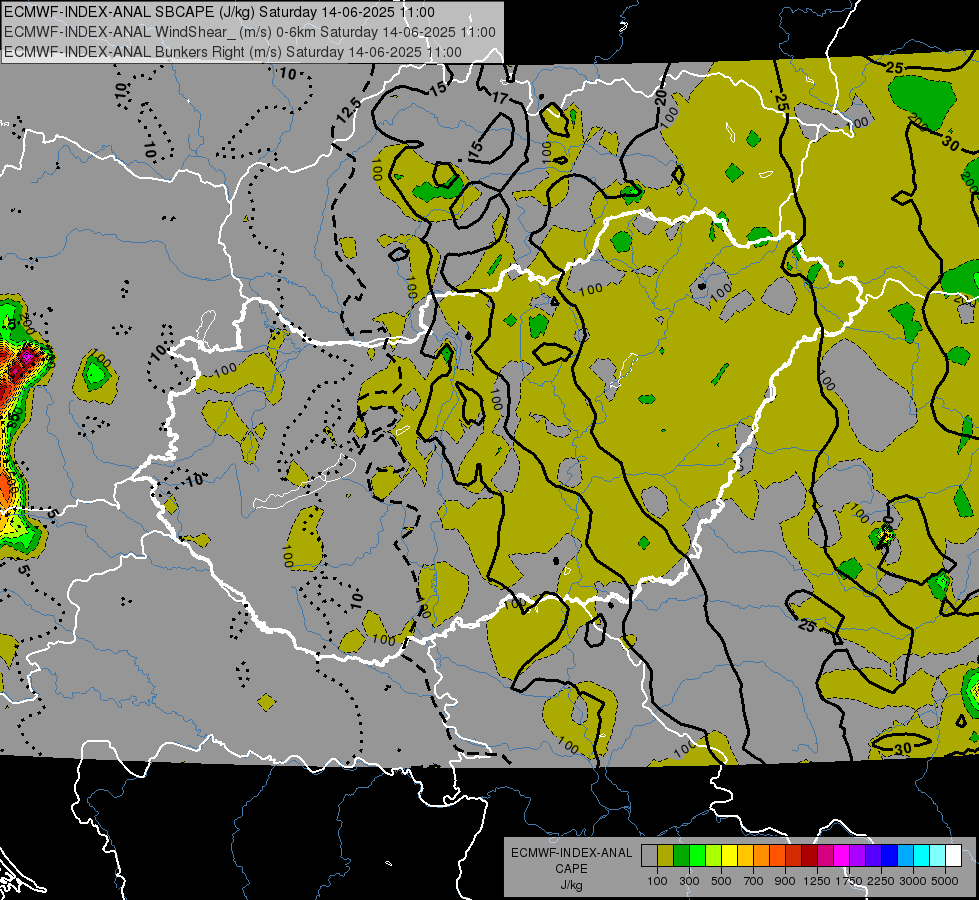Click the 1750 legend value

849,881
